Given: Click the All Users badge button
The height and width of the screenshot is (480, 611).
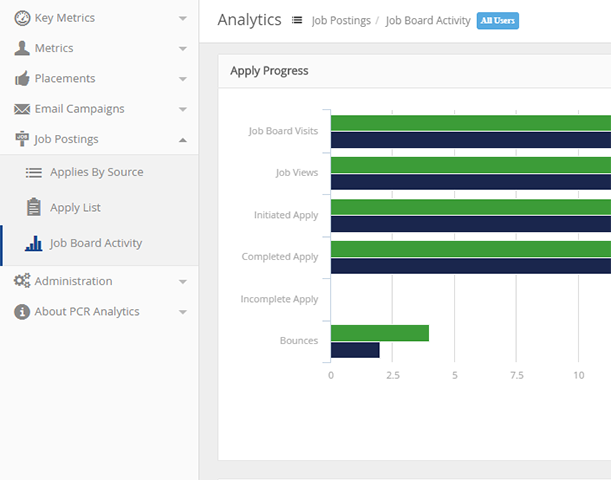Looking at the screenshot, I should click(497, 20).
